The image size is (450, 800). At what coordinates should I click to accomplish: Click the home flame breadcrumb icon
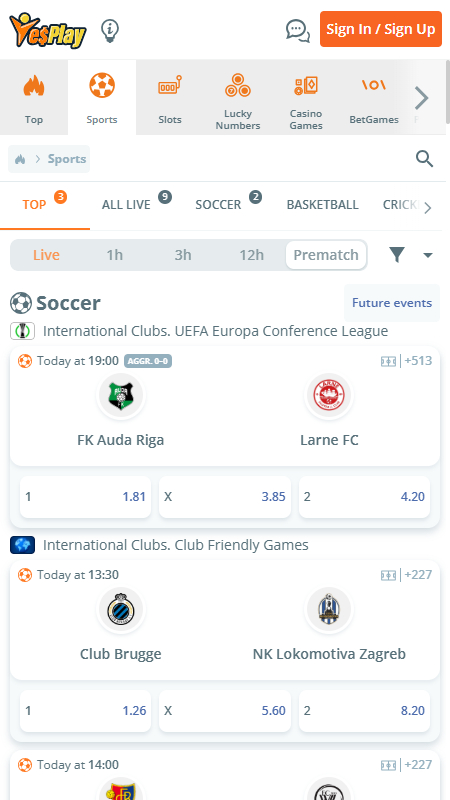[20, 159]
